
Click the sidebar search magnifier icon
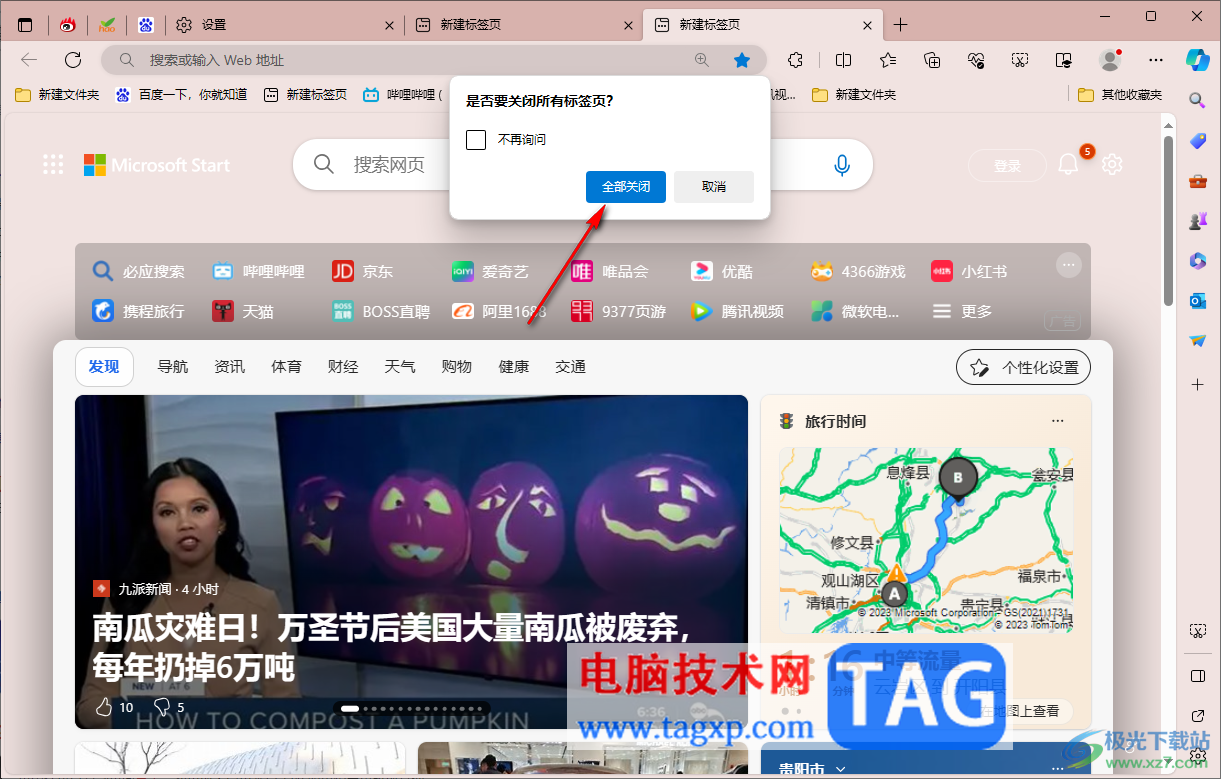point(1197,99)
